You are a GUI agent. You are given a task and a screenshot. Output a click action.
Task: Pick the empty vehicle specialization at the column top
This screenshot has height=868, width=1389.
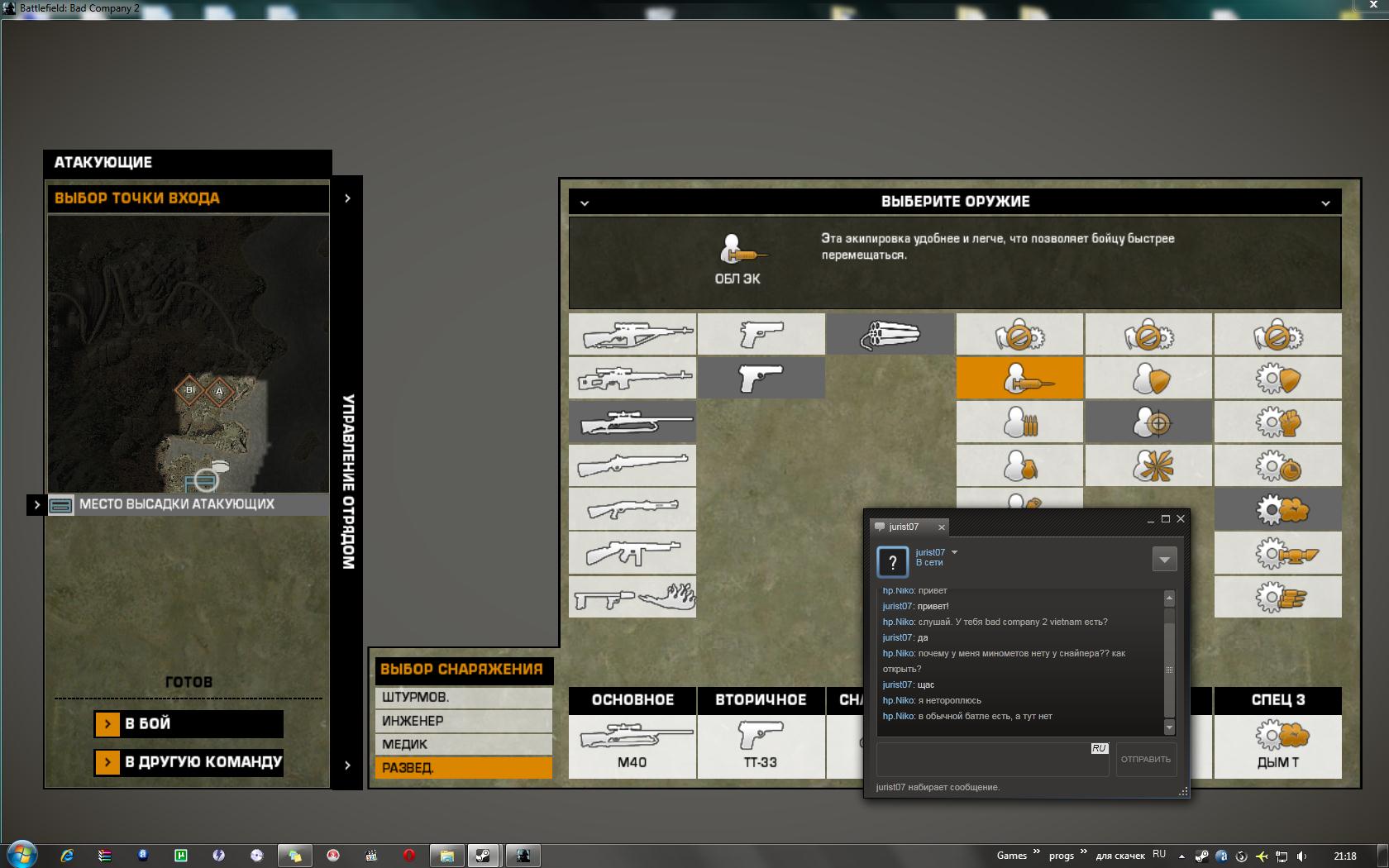coord(1277,334)
